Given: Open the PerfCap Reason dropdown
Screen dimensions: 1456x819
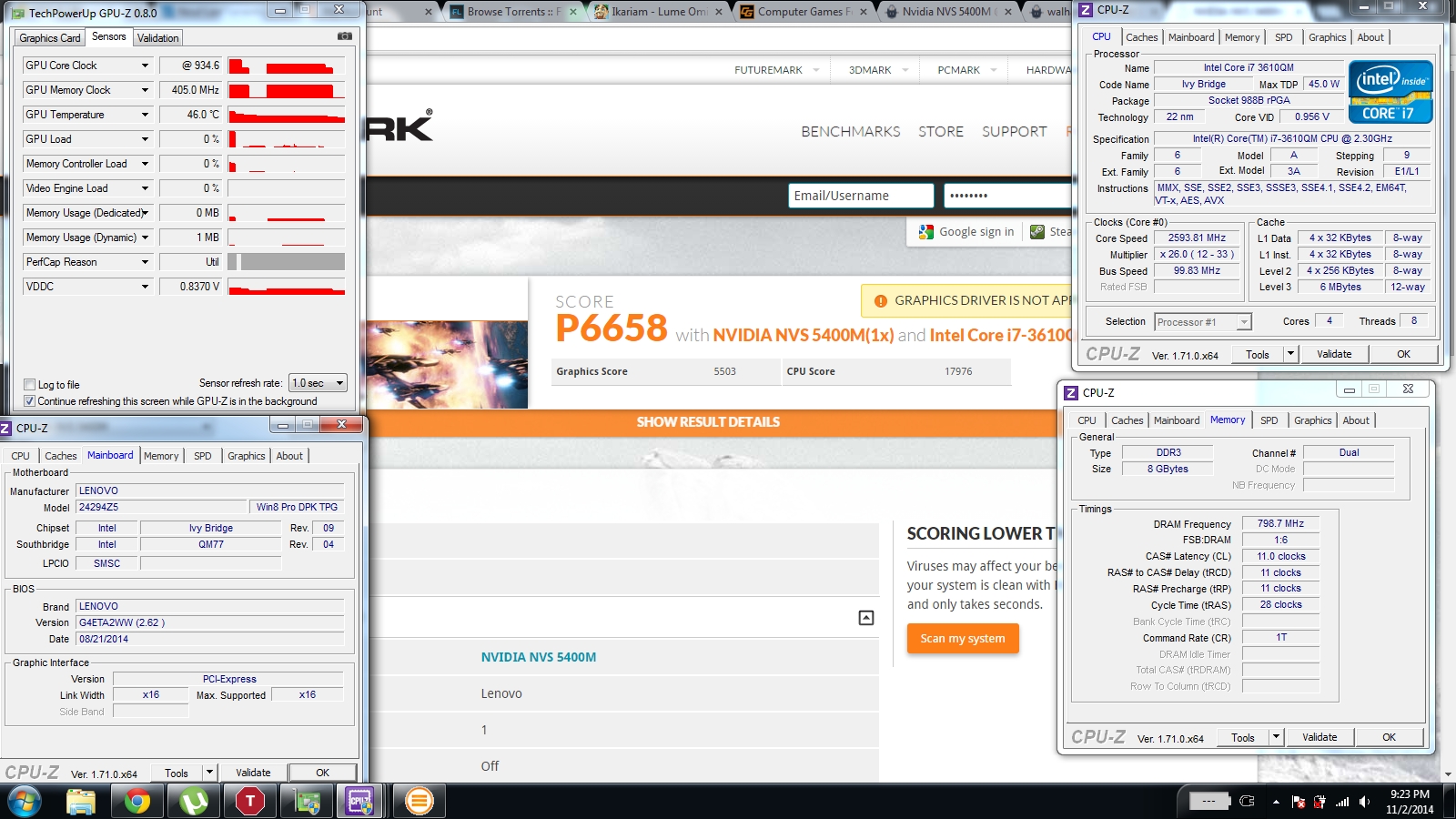Looking at the screenshot, I should coord(145,262).
